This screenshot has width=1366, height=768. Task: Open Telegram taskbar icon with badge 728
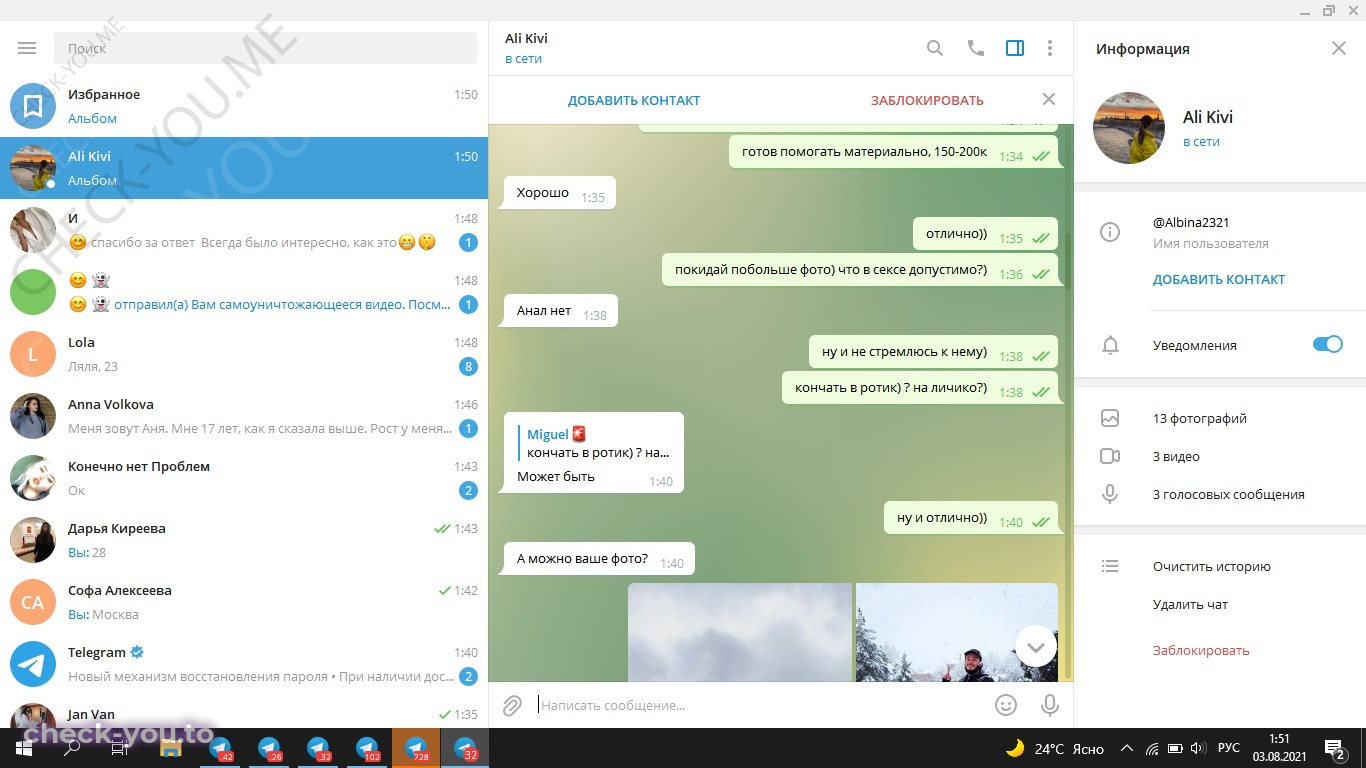click(x=416, y=747)
